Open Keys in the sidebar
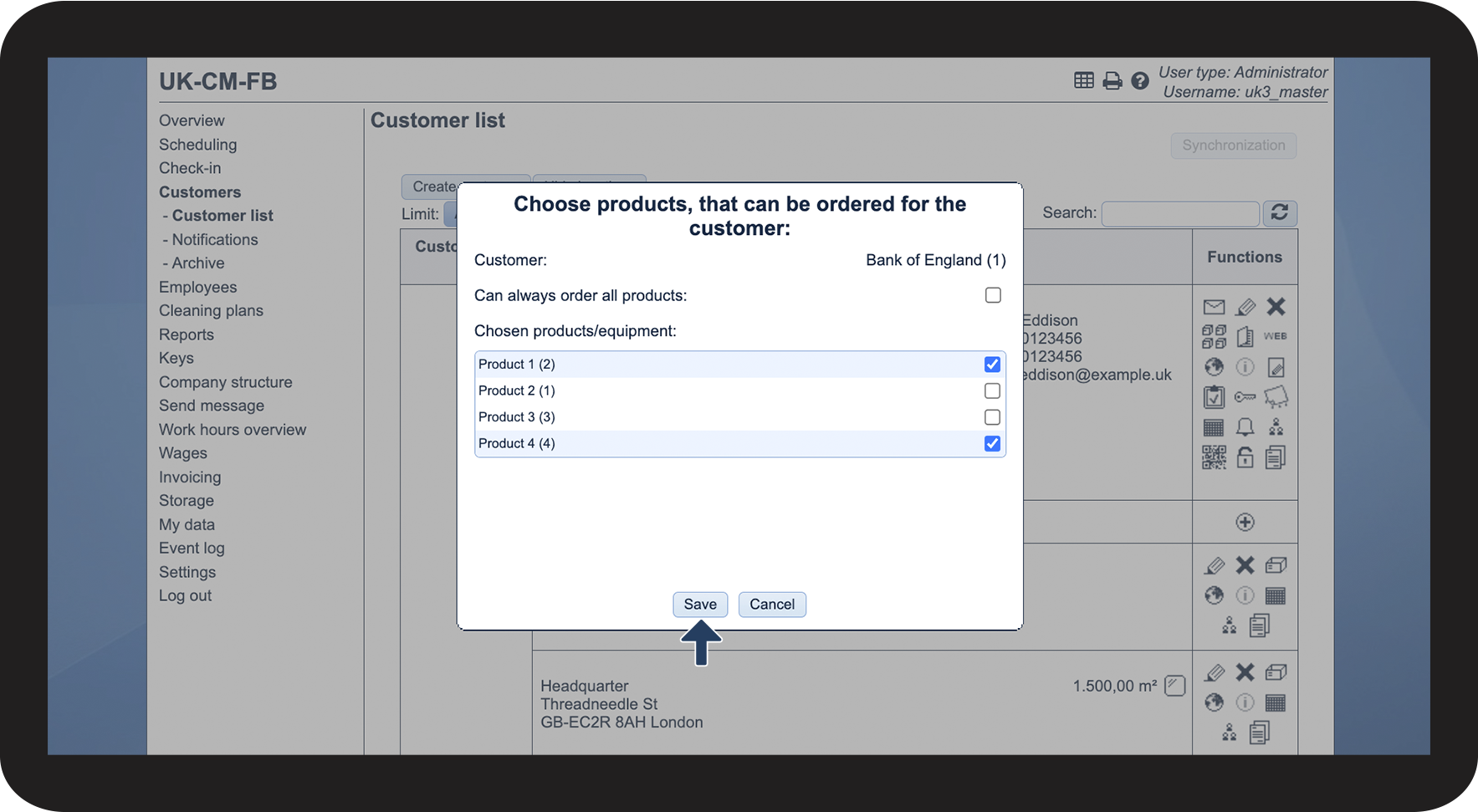 pyautogui.click(x=176, y=358)
